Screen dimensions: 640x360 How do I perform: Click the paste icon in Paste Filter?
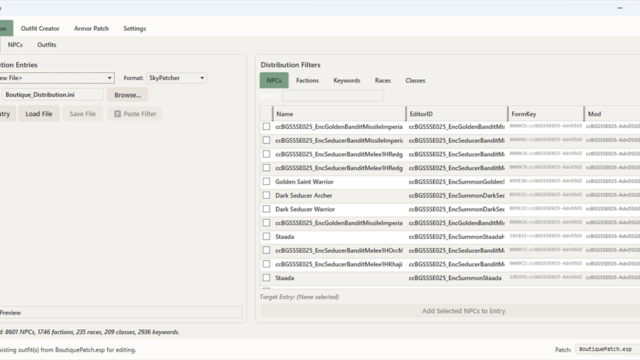pos(118,114)
